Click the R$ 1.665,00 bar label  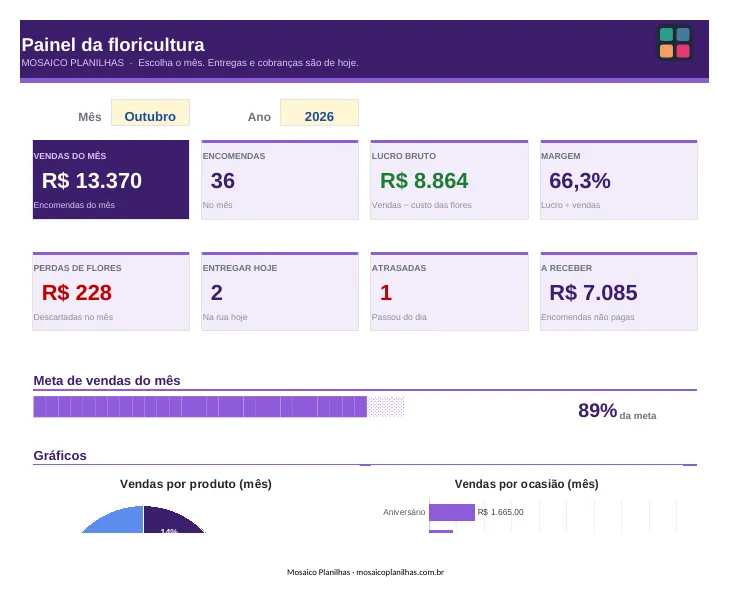[500, 512]
